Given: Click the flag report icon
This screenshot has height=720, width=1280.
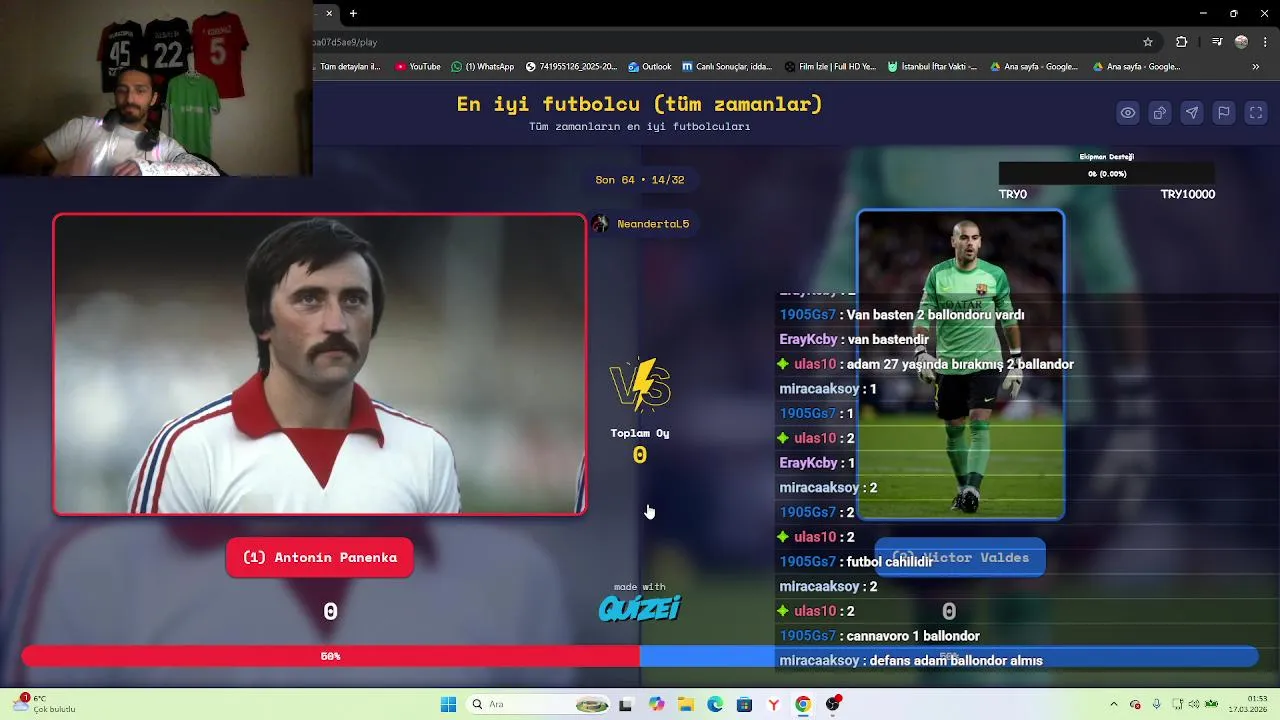Looking at the screenshot, I should click(1224, 113).
